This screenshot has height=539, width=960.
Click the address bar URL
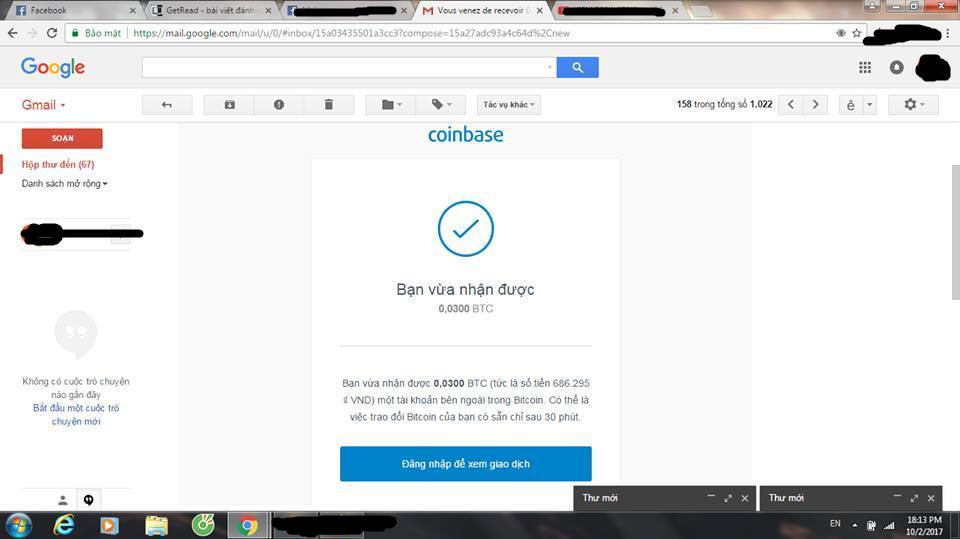[x=351, y=33]
